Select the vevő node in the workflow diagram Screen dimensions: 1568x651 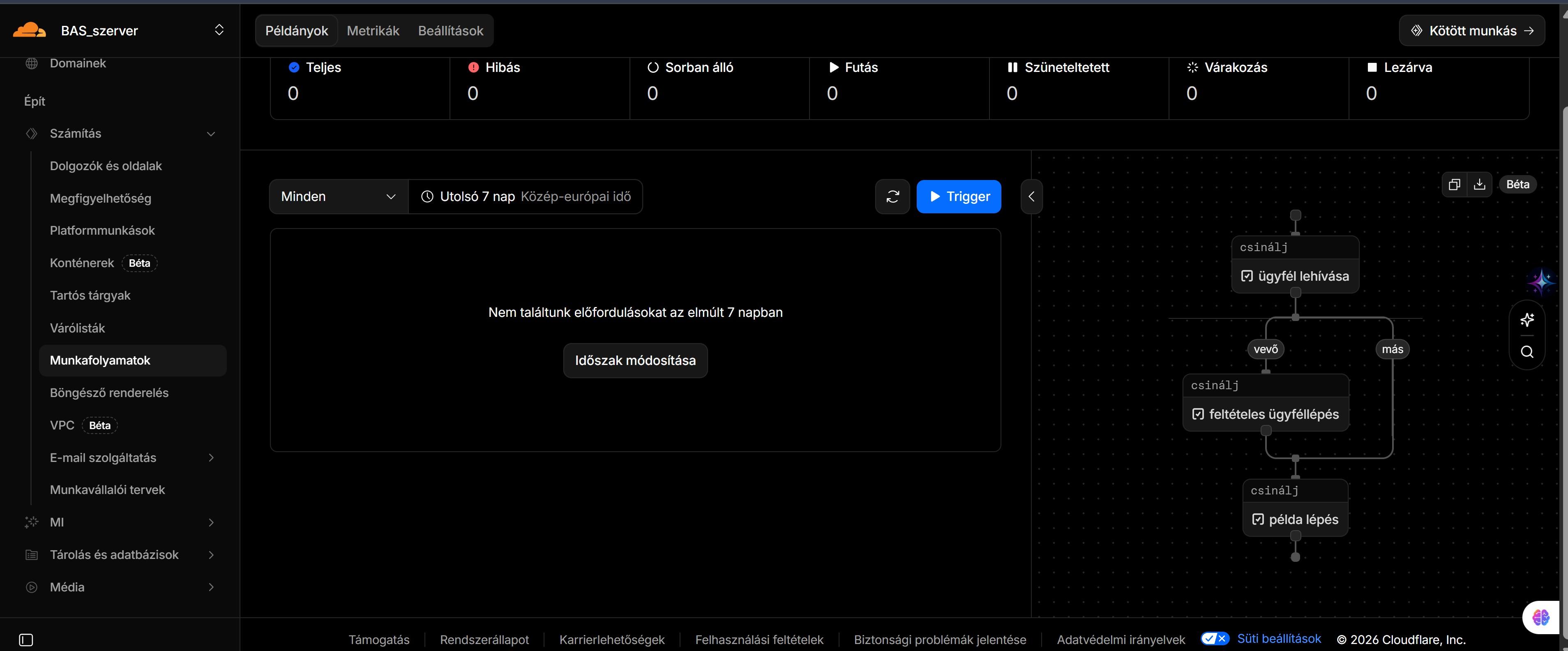1266,349
